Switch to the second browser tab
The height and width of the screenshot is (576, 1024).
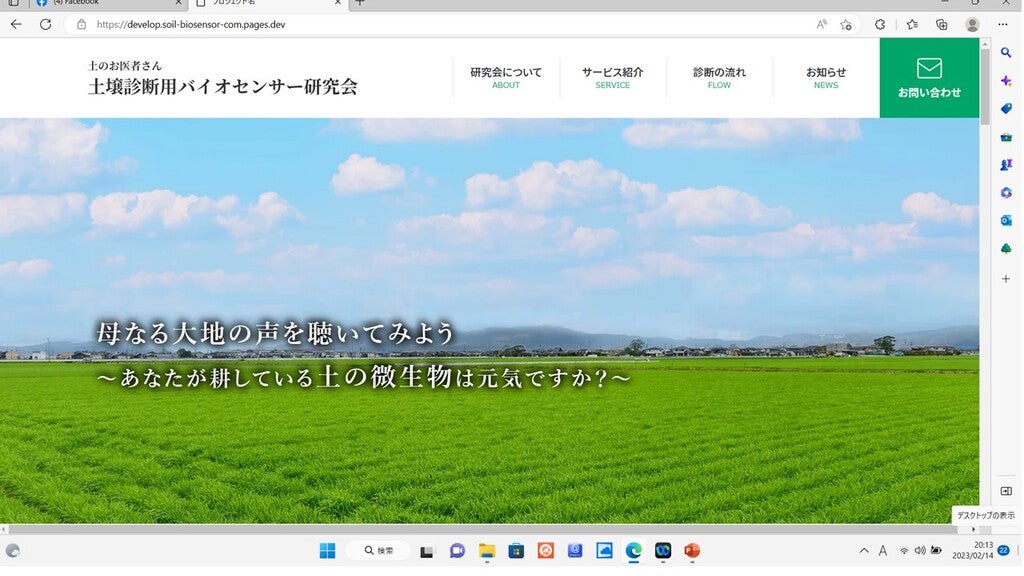(x=268, y=3)
